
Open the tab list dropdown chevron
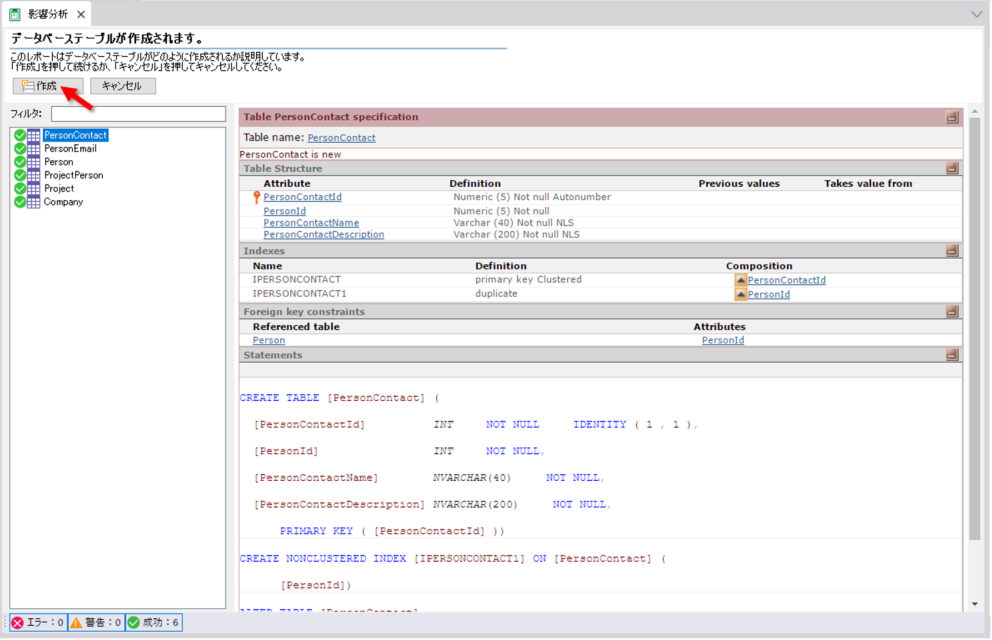[x=977, y=14]
